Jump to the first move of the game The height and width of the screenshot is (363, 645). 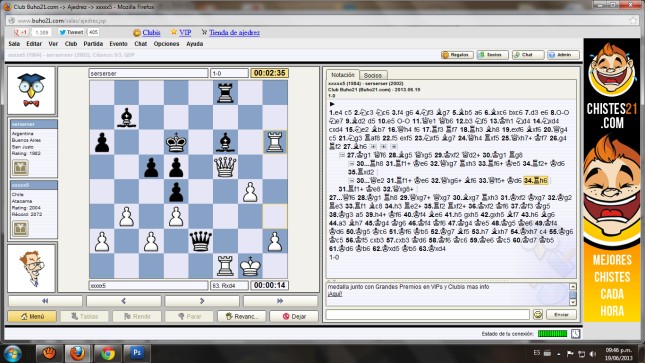coord(45,301)
